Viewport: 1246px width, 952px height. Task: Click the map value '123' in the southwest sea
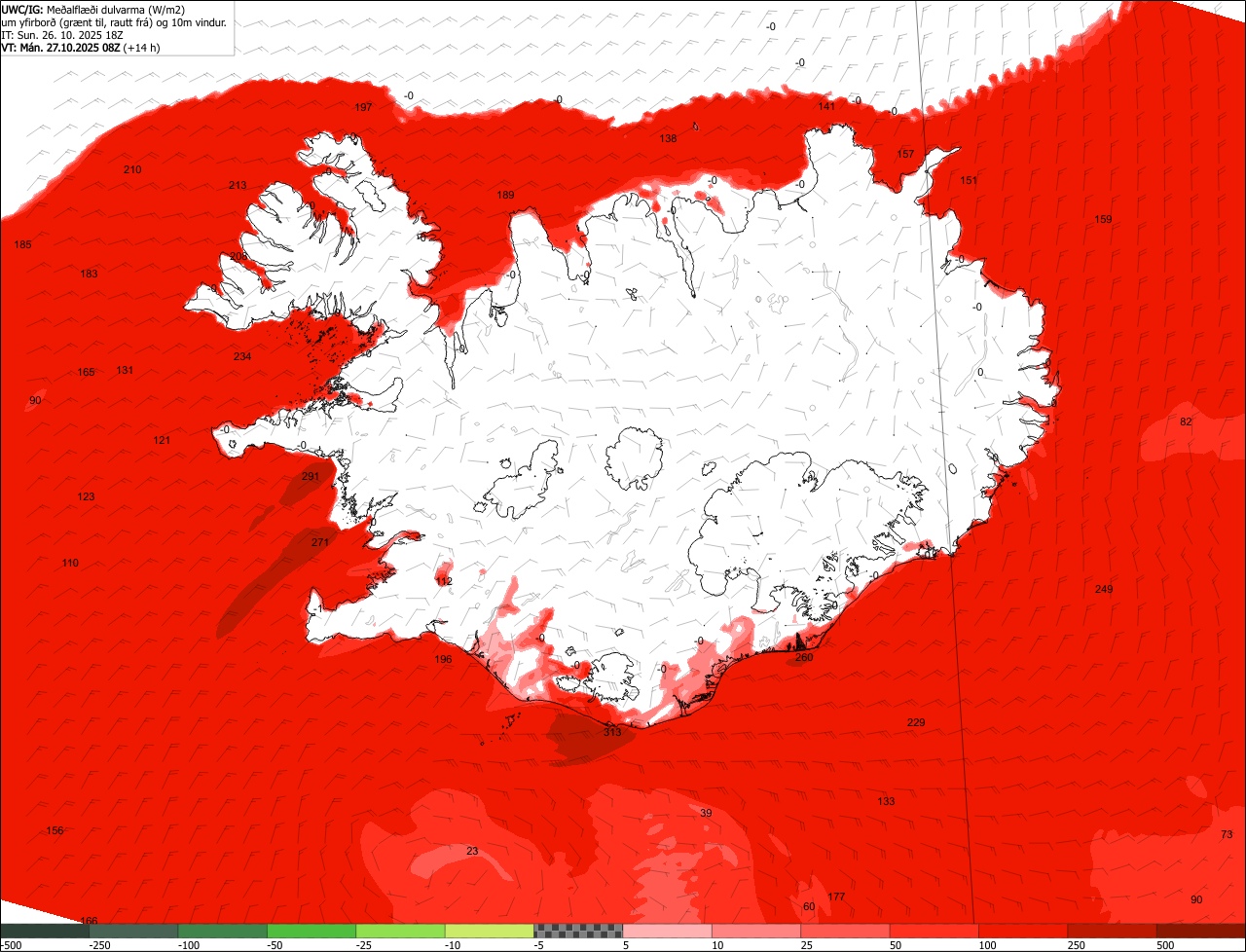(86, 497)
